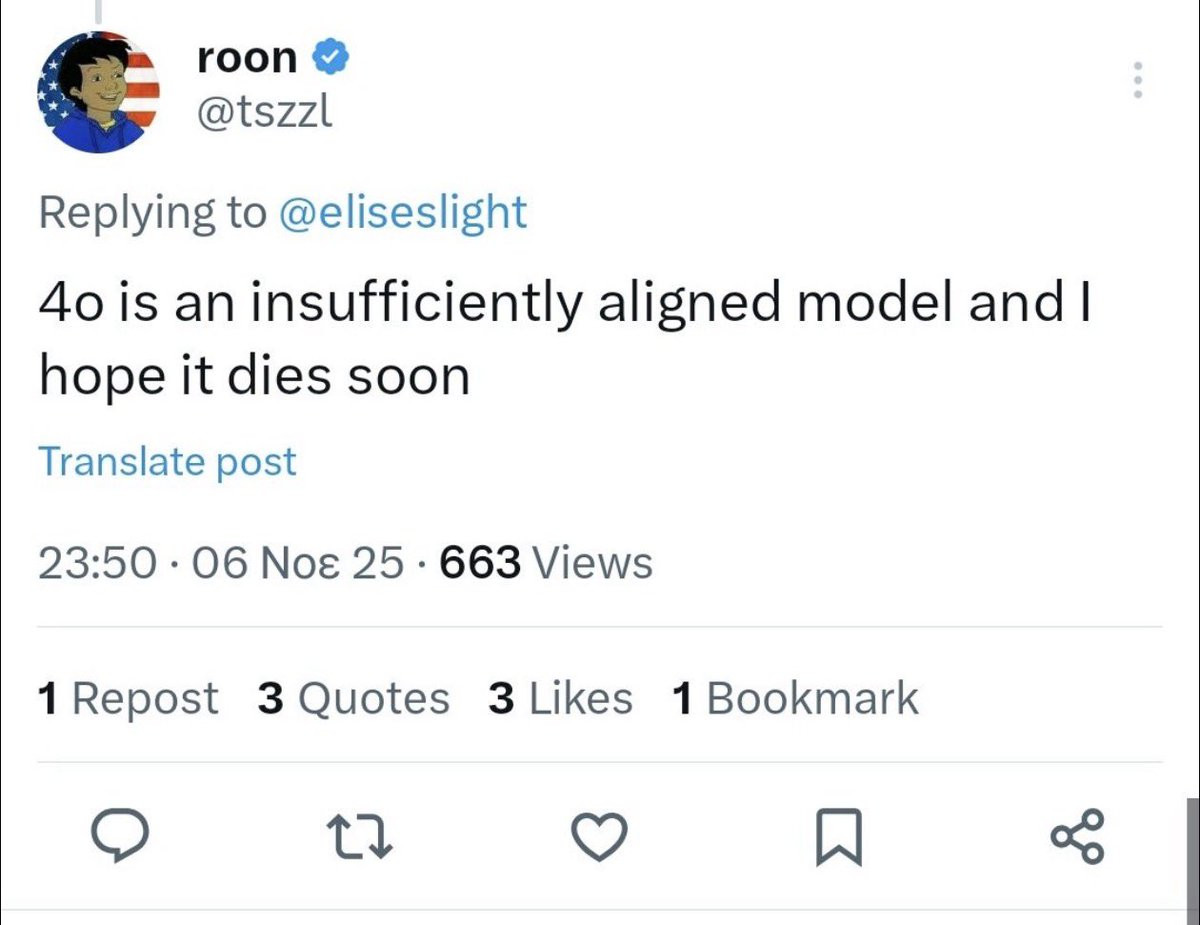Click the scrollbar thumb on the right edge
This screenshot has height=925, width=1200.
tap(1192, 855)
